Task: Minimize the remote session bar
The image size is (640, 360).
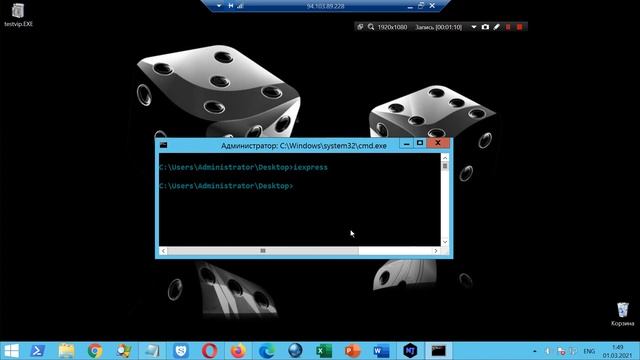Action: click(x=410, y=6)
